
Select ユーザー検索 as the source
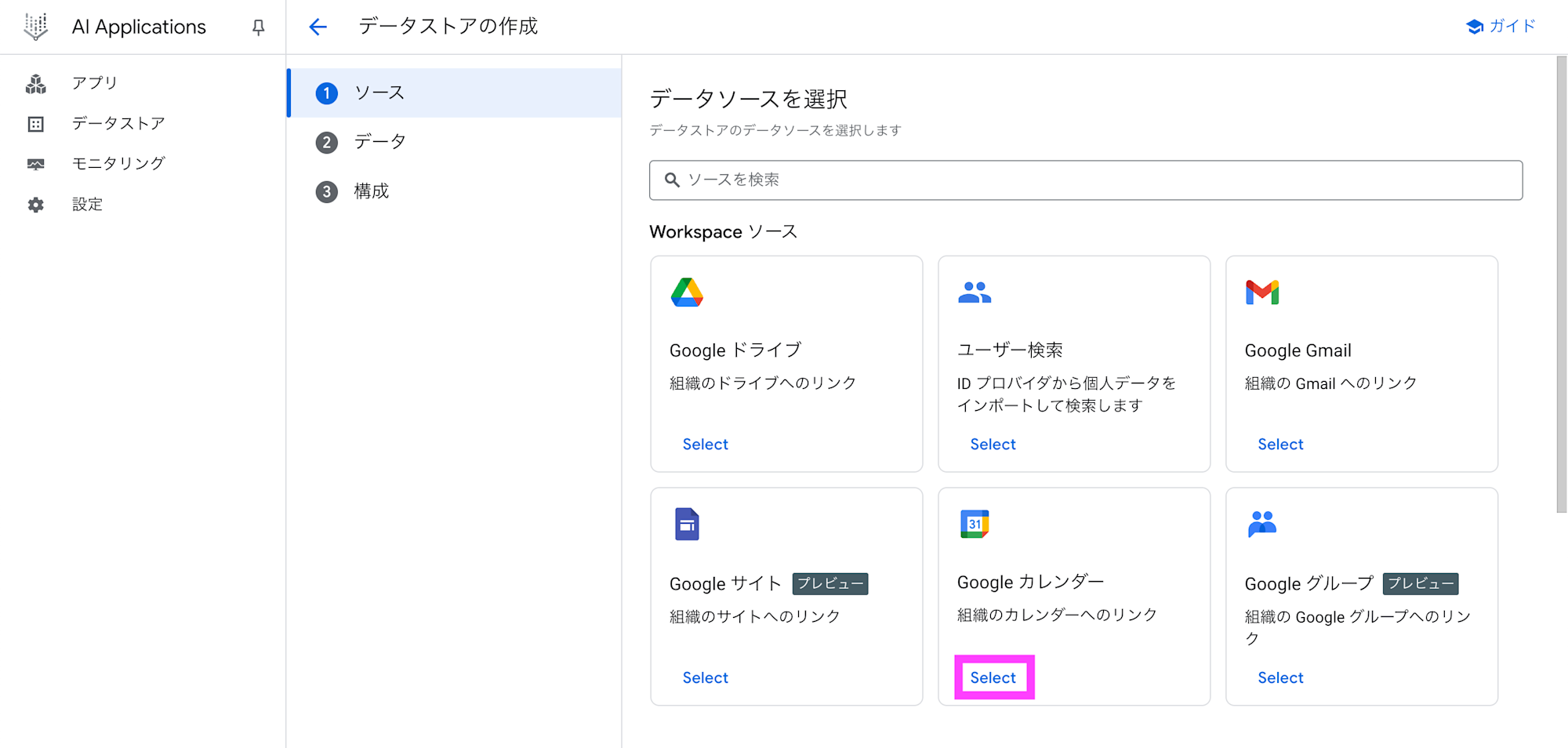[x=993, y=445]
